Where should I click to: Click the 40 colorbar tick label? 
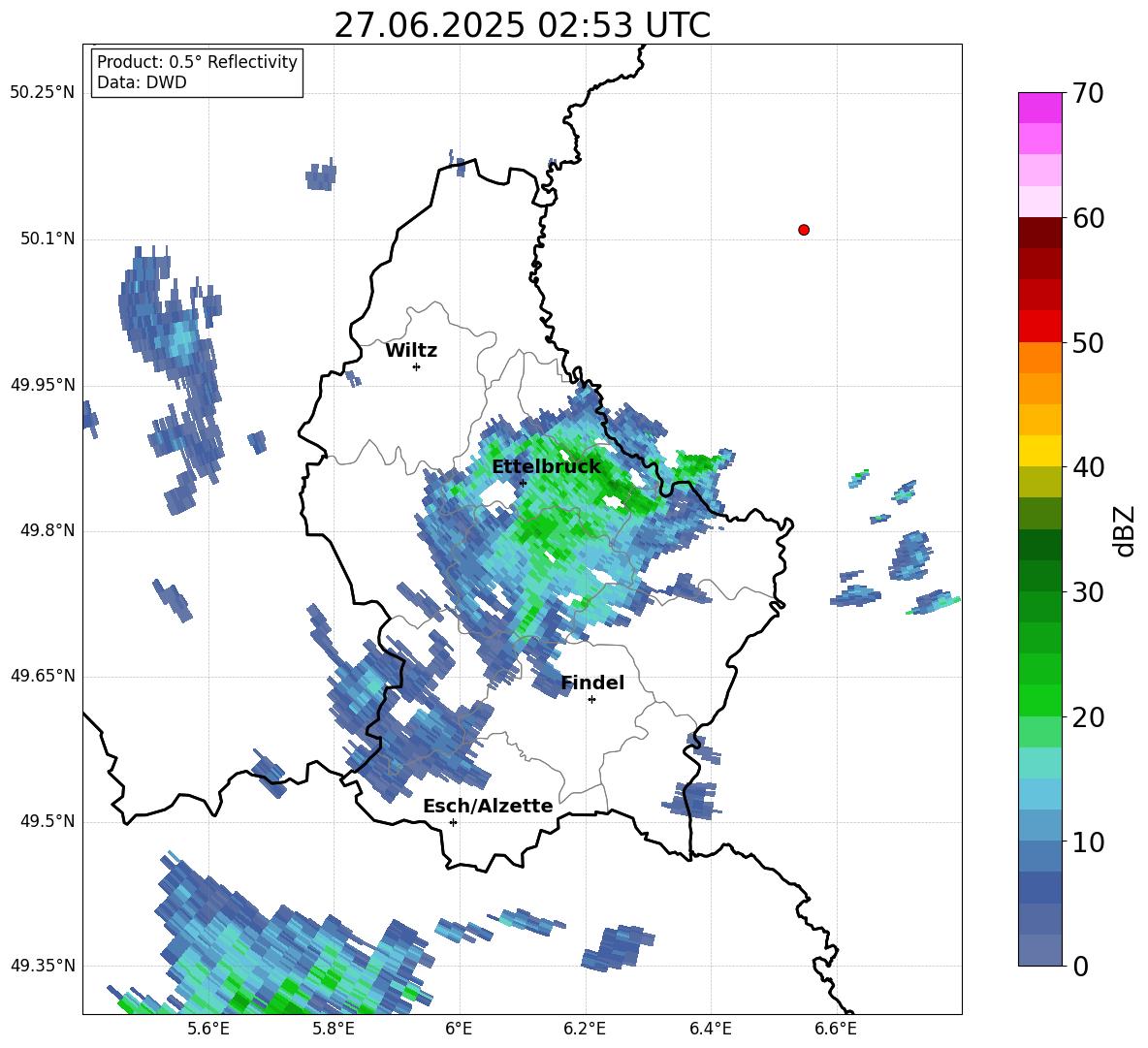pos(1088,467)
